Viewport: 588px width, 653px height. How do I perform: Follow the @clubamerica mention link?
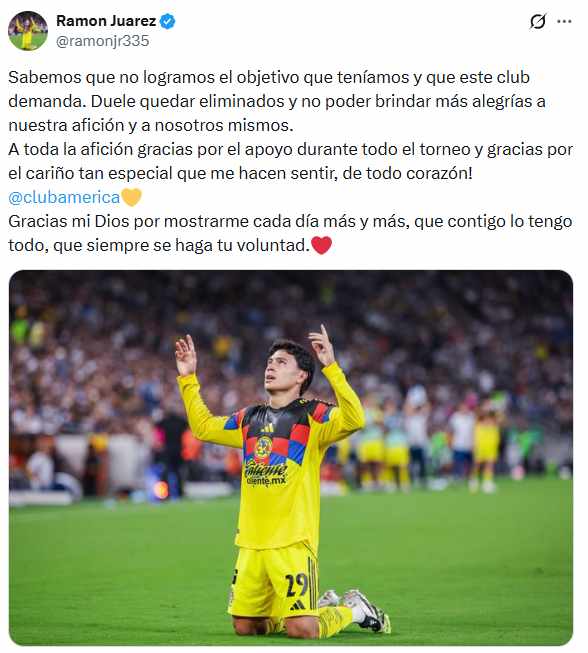tap(64, 197)
